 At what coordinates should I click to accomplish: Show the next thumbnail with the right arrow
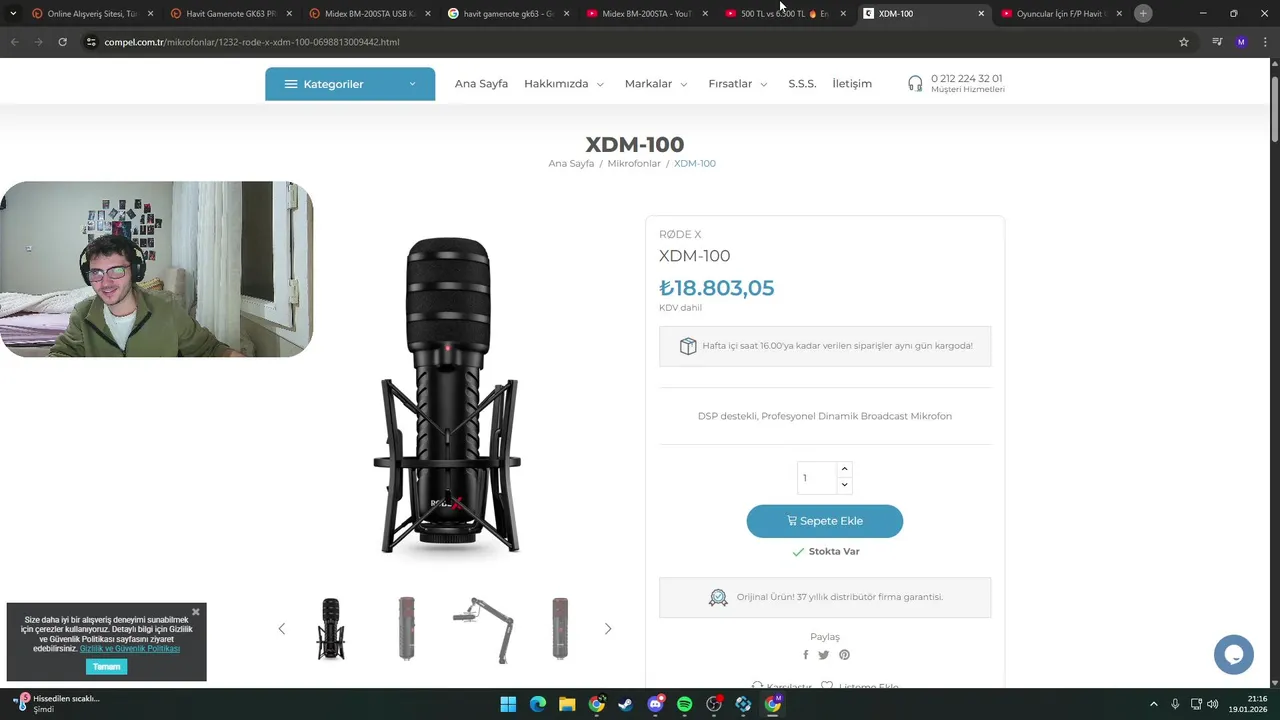coord(607,629)
